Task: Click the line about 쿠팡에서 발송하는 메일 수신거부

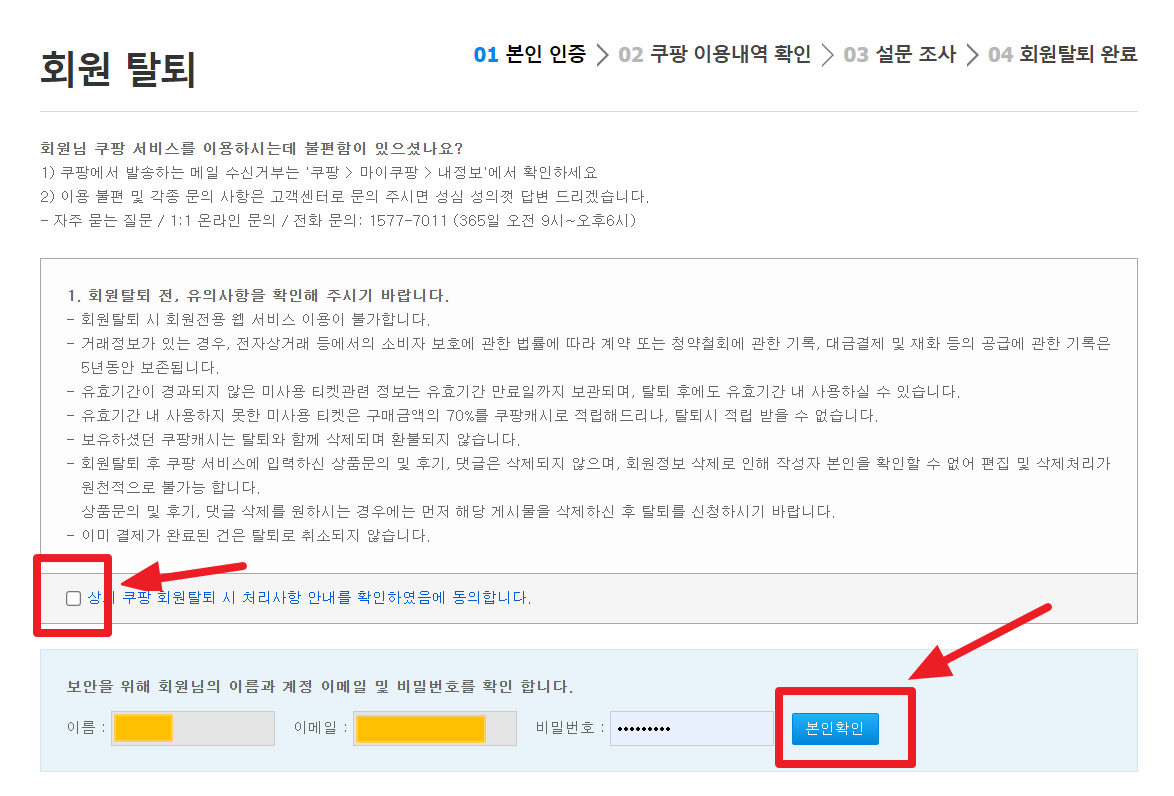Action: tap(320, 172)
